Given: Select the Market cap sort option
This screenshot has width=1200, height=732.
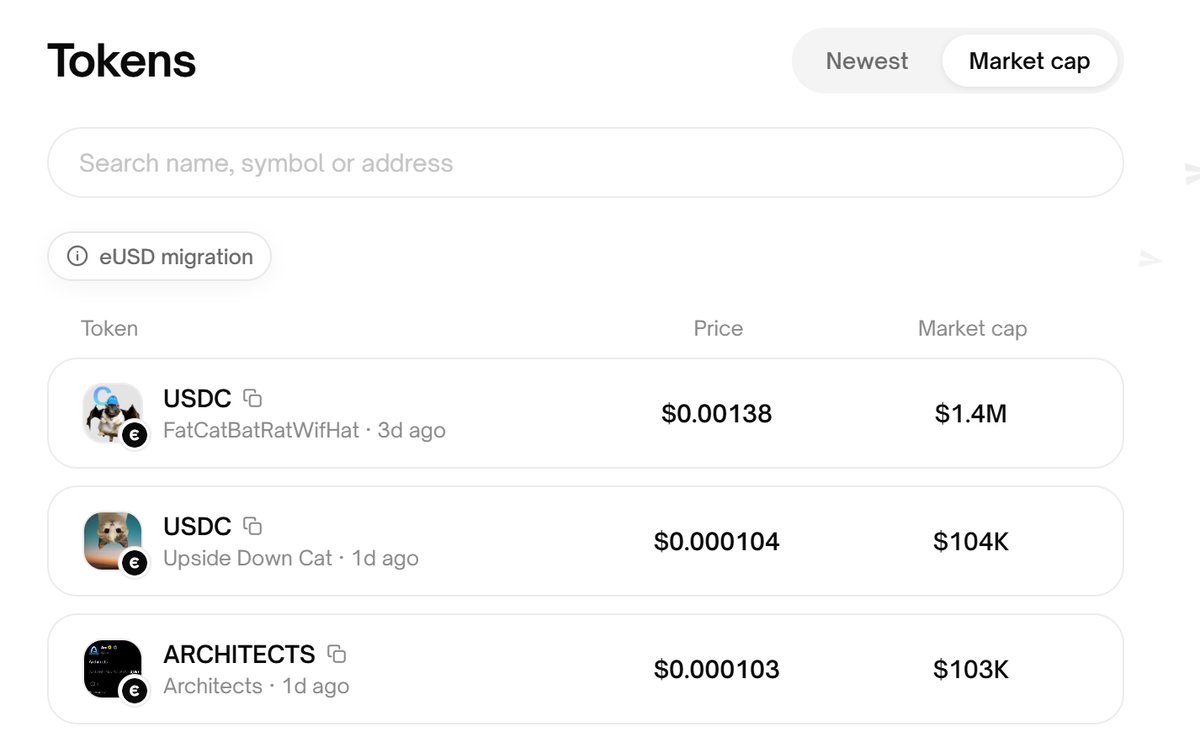Looking at the screenshot, I should [1029, 61].
